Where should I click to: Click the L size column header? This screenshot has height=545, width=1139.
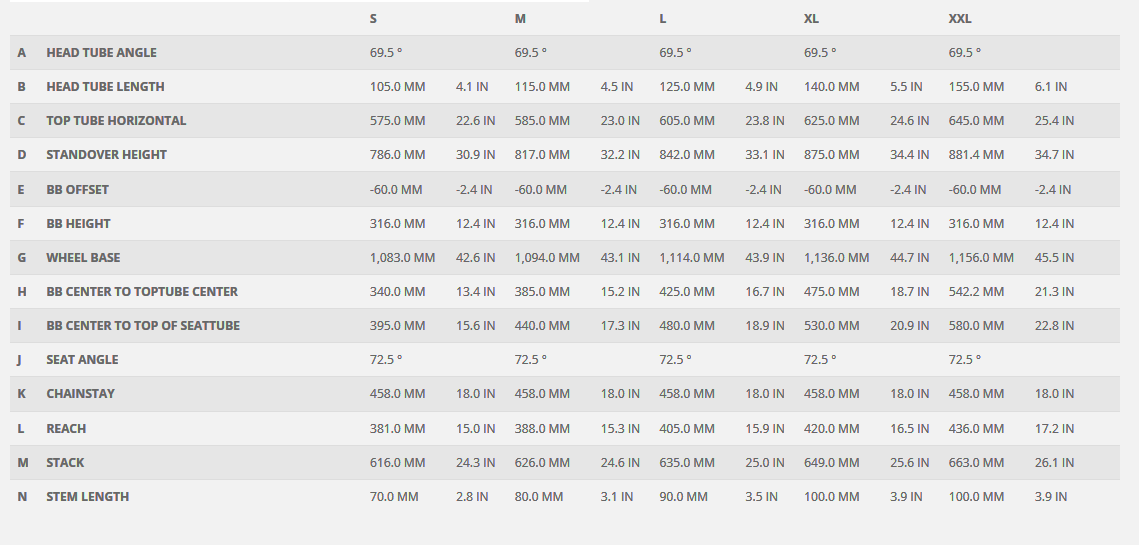(x=663, y=19)
